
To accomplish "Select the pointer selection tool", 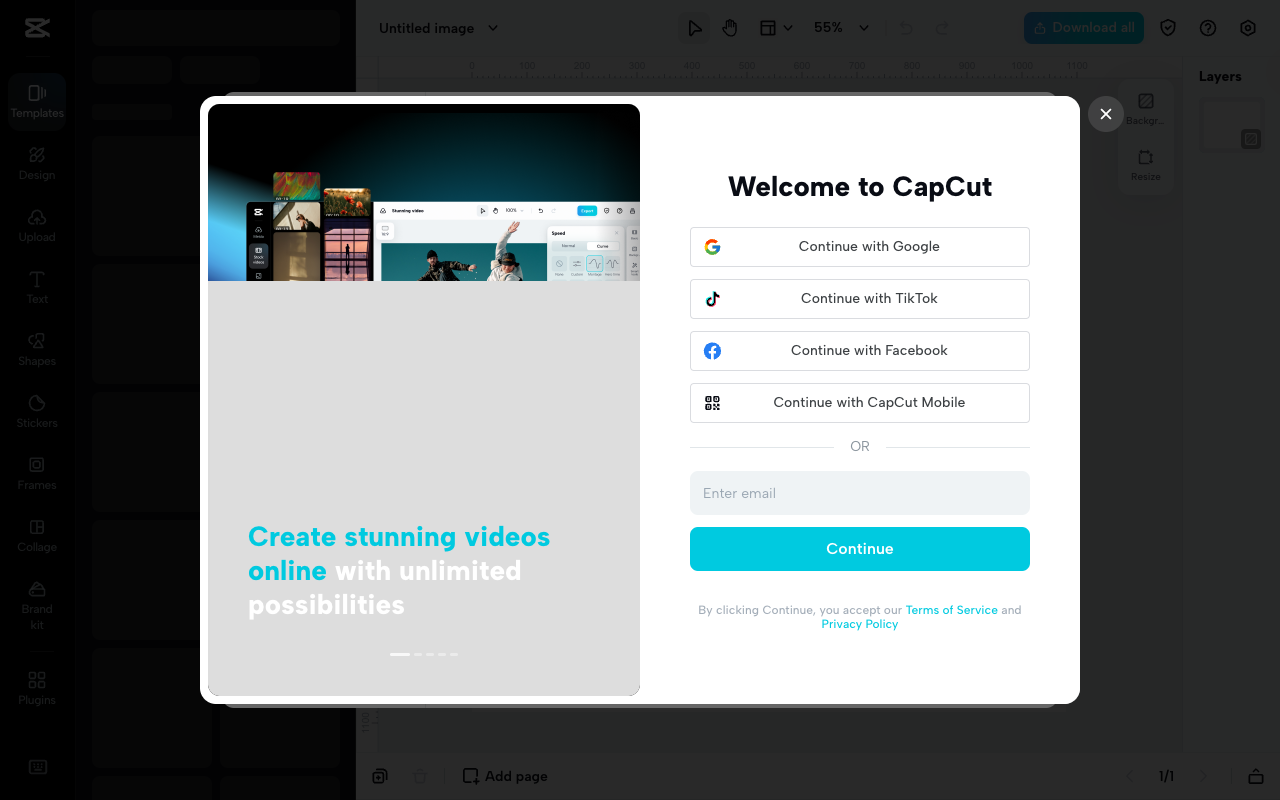I will (694, 28).
